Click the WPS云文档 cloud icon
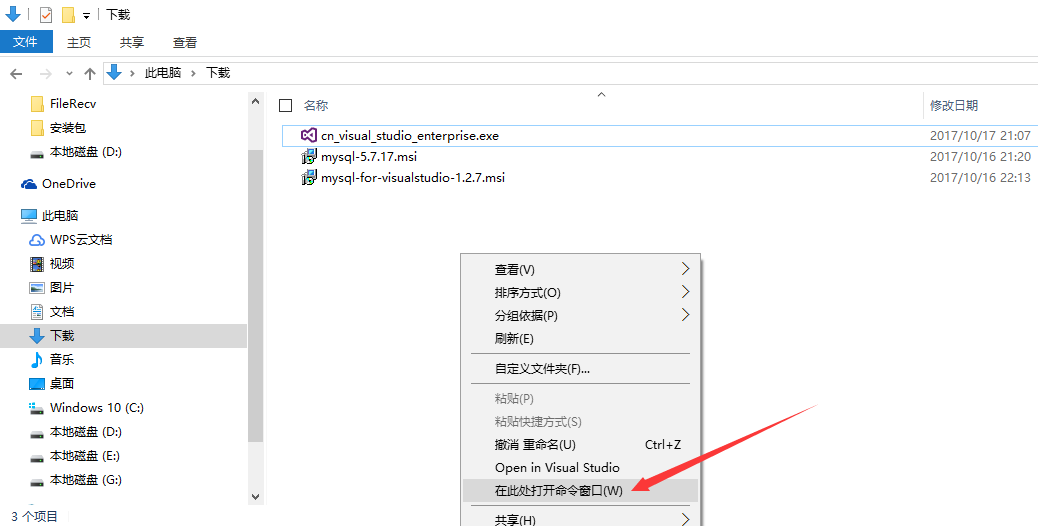Image resolution: width=1038 pixels, height=526 pixels. pos(37,240)
